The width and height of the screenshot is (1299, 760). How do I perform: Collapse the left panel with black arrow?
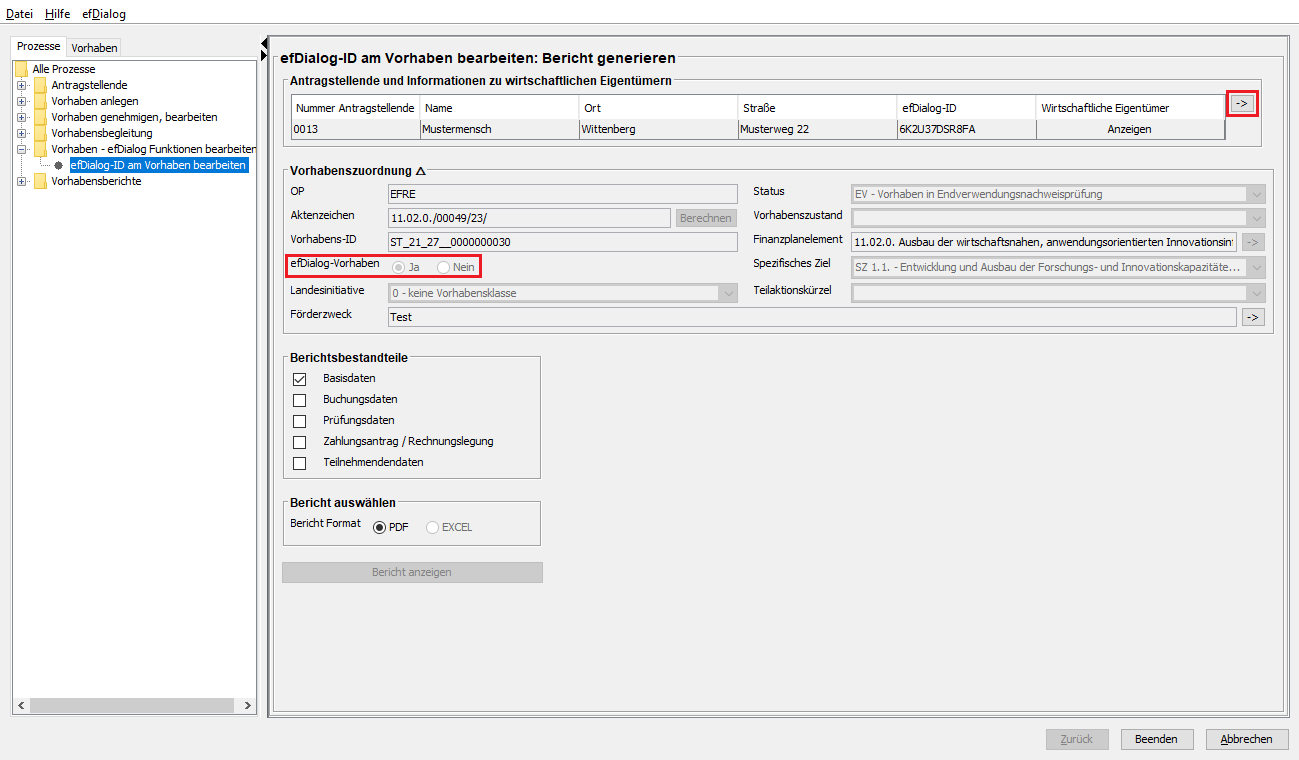(264, 42)
